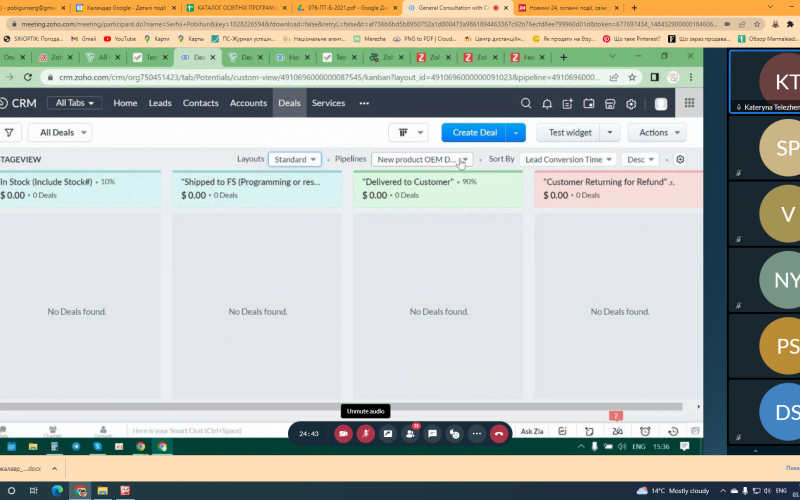The height and width of the screenshot is (500, 800).
Task: Open the Windows Task View button
Action: (34, 491)
